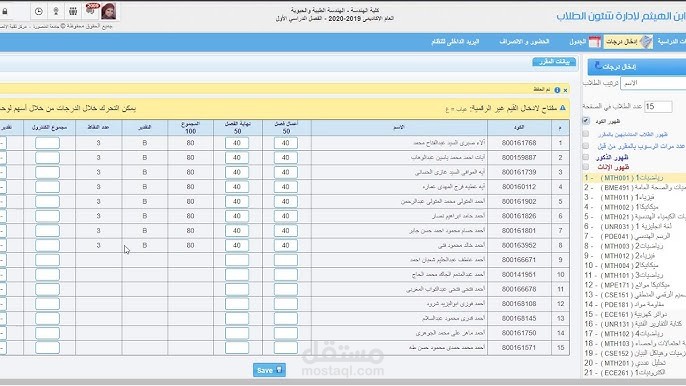Enable the ظهور الطلاب المتشابهين بالمقرر checkbox
The width and height of the screenshot is (686, 386).
coord(586,134)
